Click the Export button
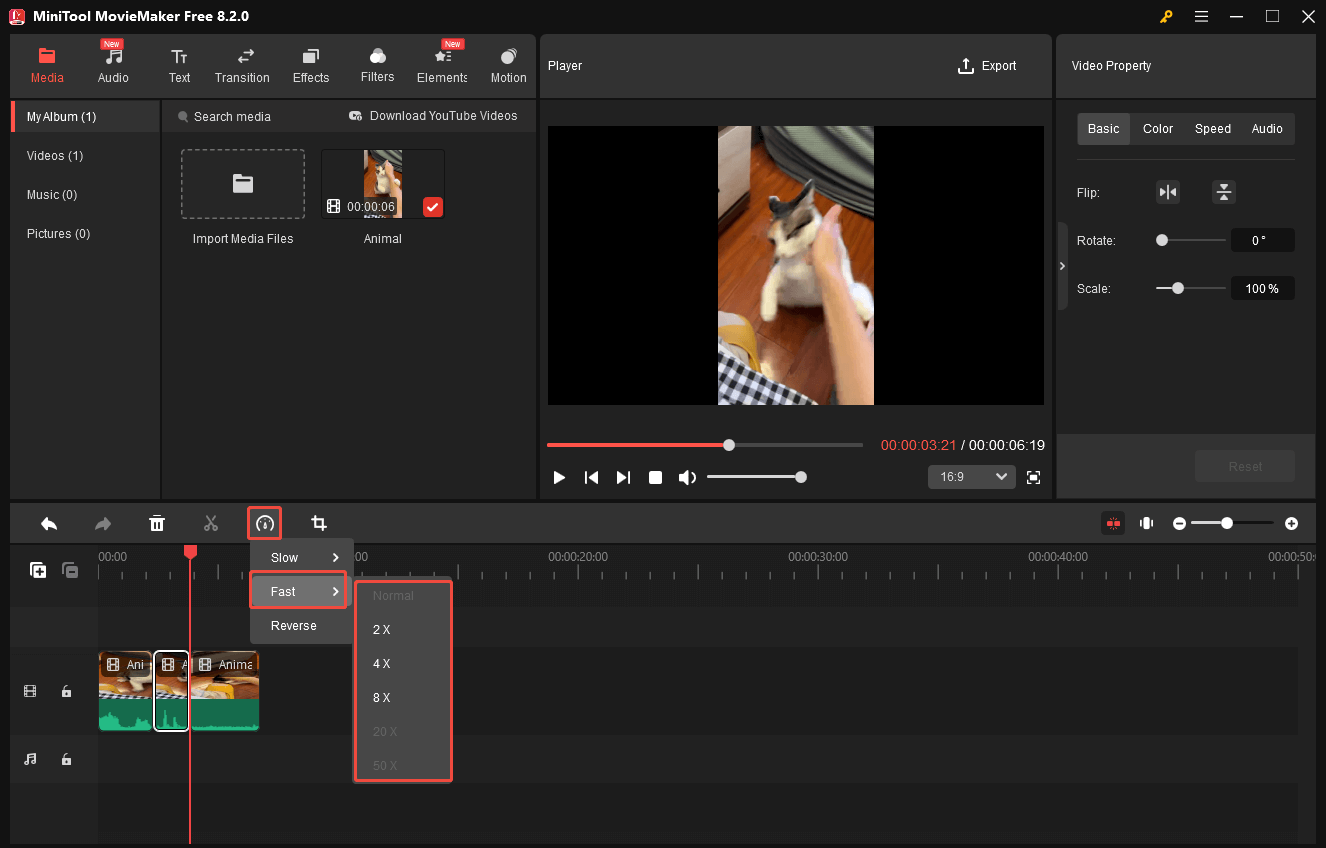1326x848 pixels. coord(986,65)
